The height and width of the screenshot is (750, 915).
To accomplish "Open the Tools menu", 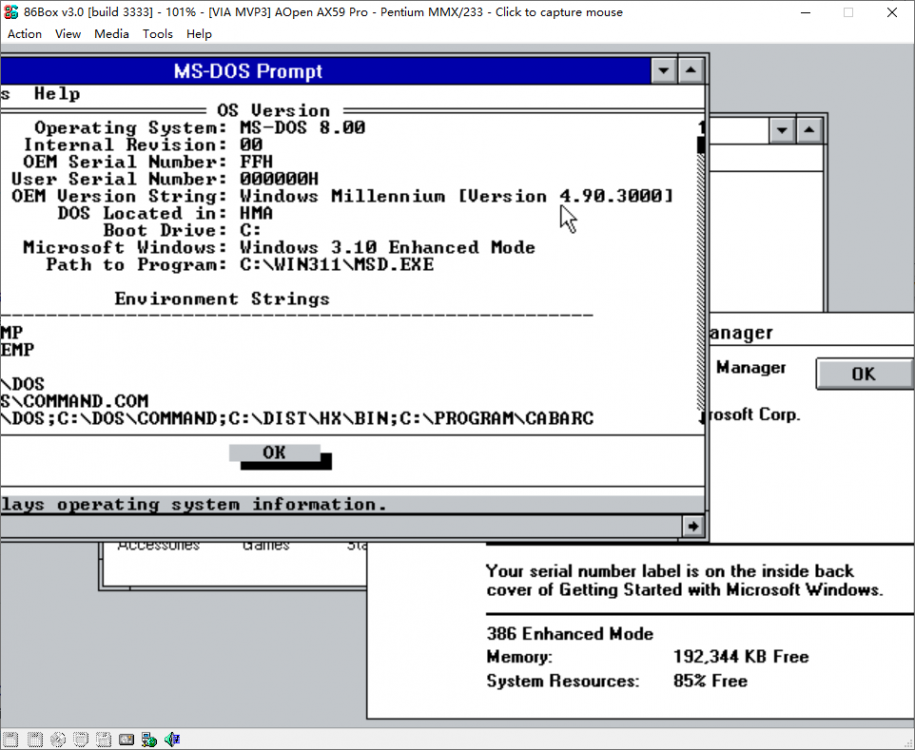I will 157,33.
